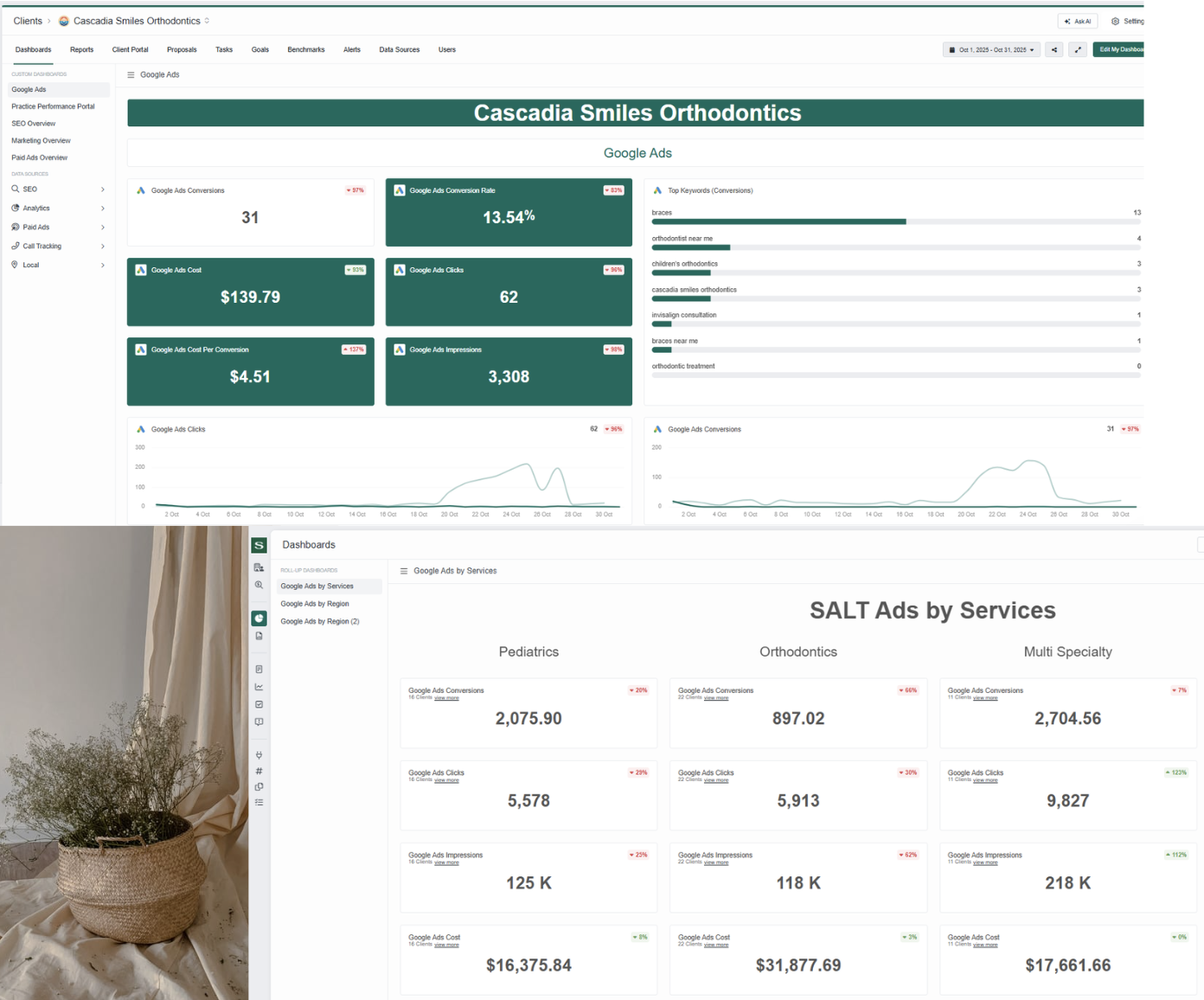Expand the Local data source chevron
The width and height of the screenshot is (1204, 1000).
103,266
